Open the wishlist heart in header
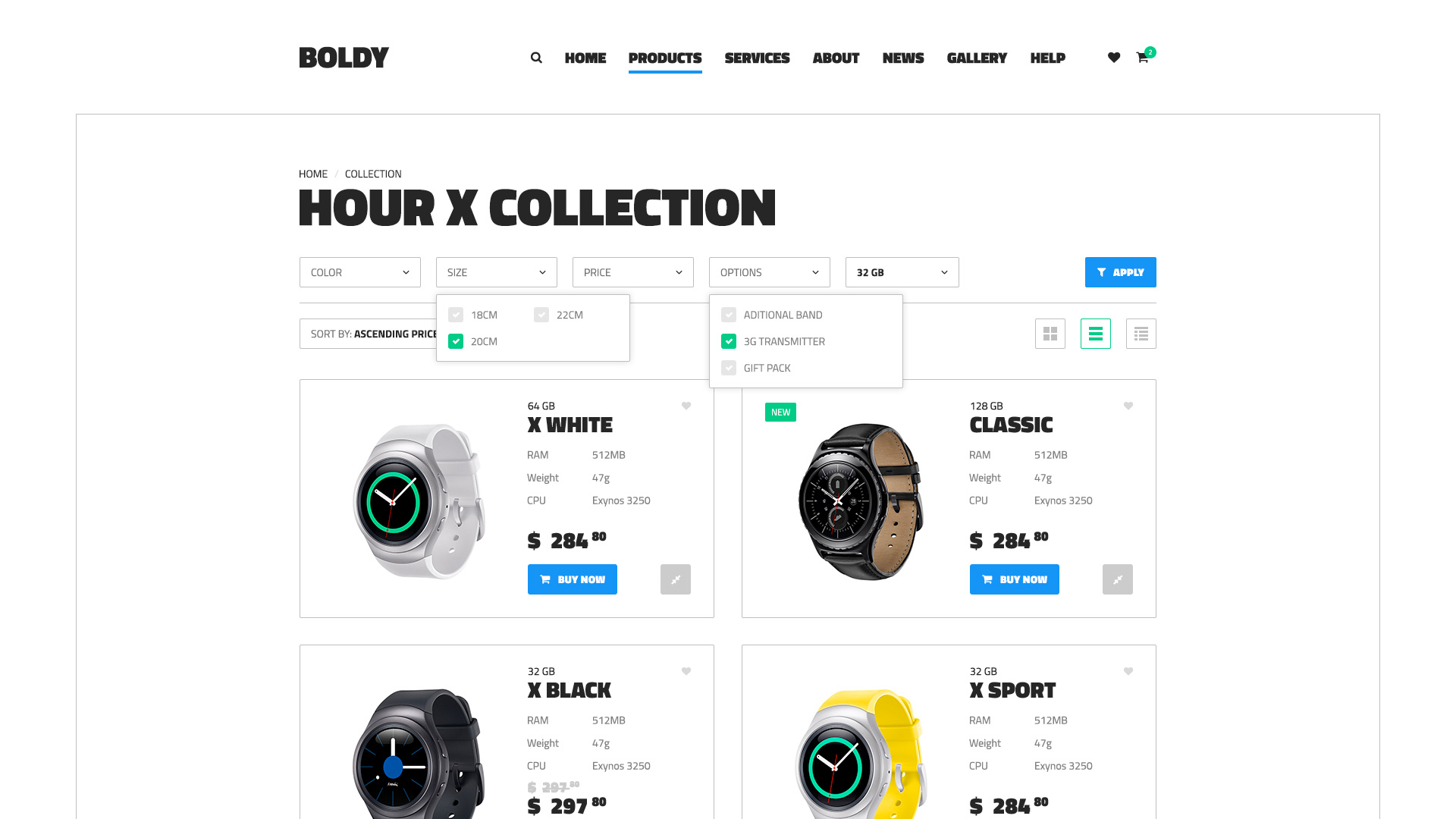1456x819 pixels. 1114,58
